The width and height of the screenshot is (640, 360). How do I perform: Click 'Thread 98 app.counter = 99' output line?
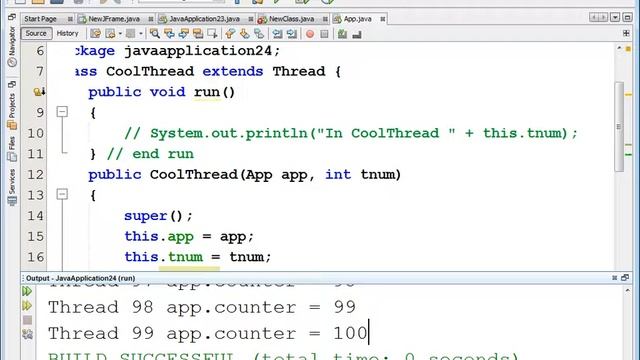pyautogui.click(x=202, y=307)
